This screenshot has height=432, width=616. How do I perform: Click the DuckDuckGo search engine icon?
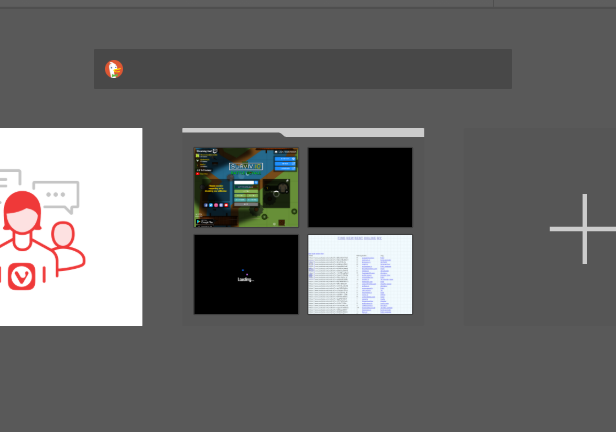(114, 69)
